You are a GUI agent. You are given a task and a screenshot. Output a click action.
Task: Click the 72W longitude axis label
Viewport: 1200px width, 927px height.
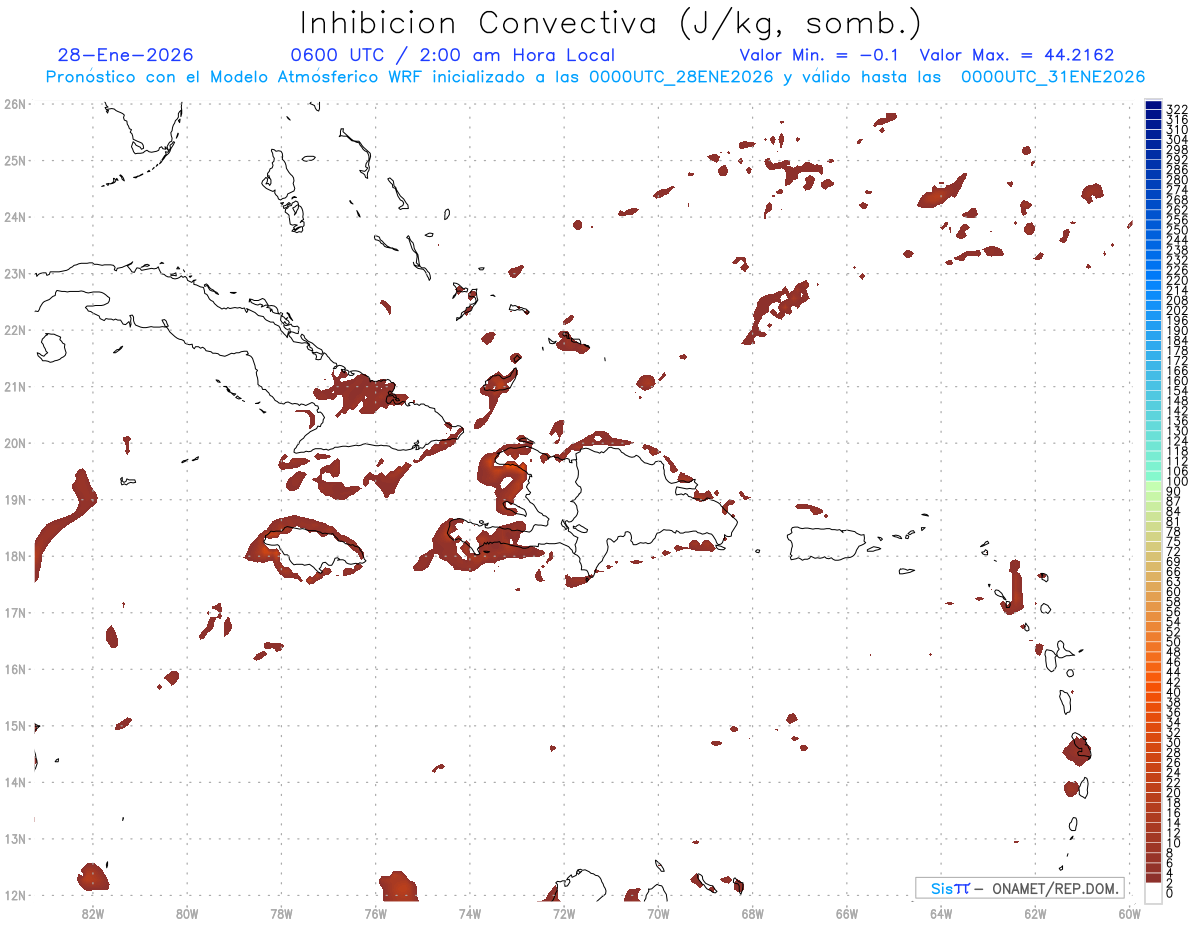pos(564,913)
